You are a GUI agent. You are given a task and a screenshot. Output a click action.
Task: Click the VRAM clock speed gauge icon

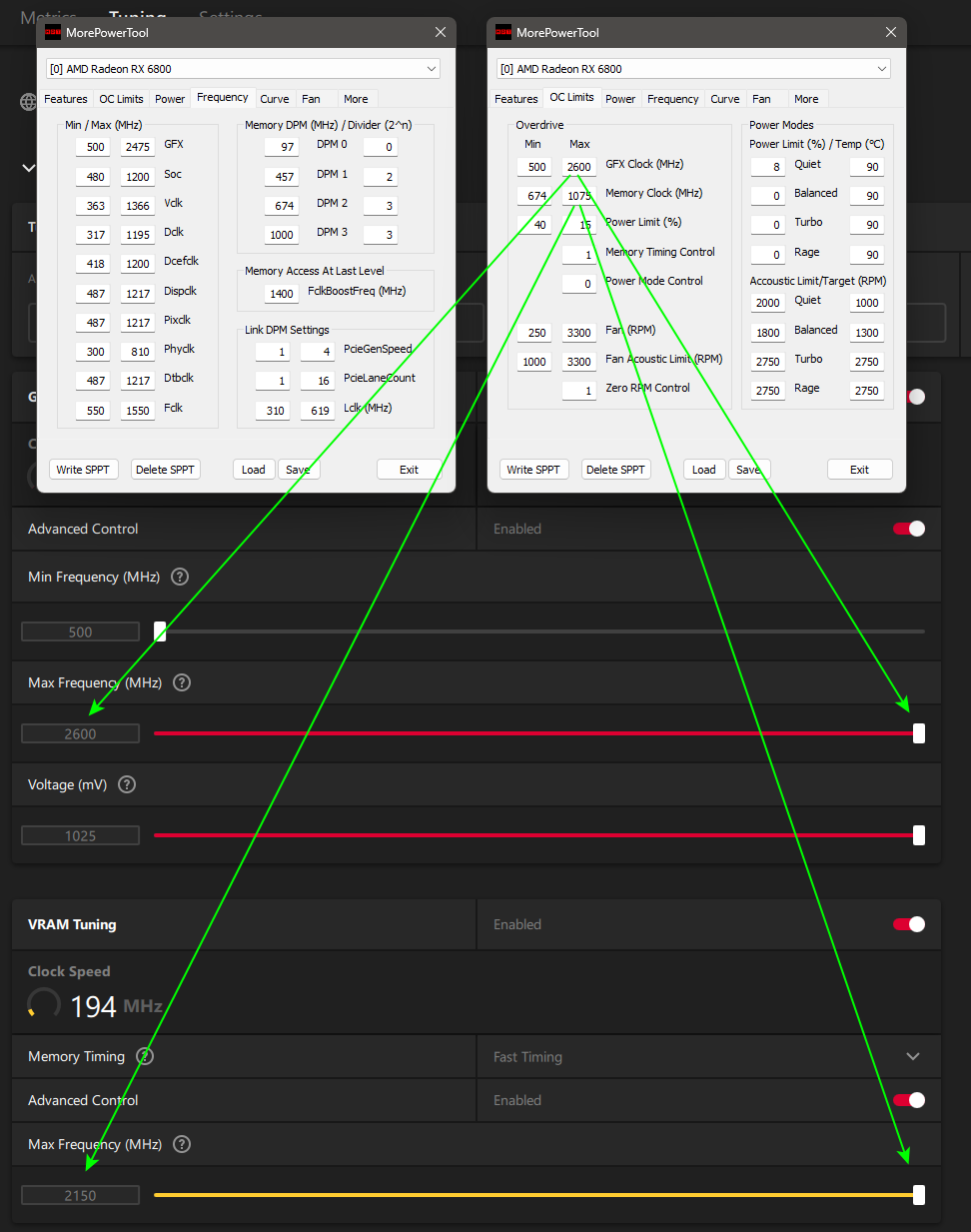click(x=44, y=1004)
